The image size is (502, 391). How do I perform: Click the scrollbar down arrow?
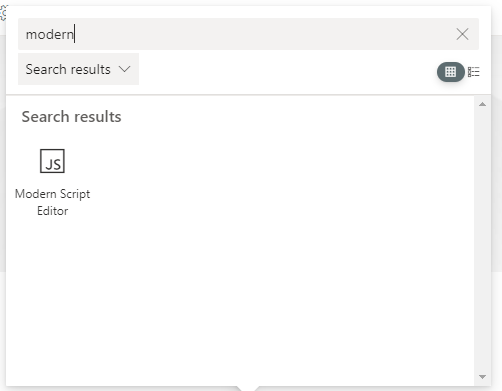pos(482,377)
